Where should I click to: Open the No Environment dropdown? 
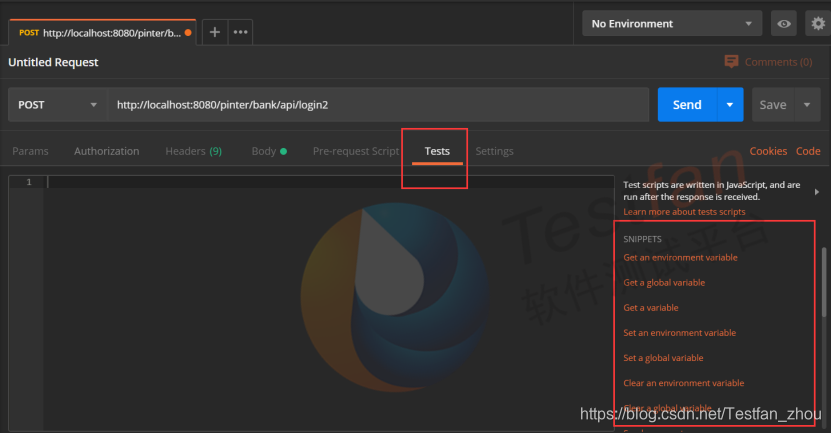(672, 24)
